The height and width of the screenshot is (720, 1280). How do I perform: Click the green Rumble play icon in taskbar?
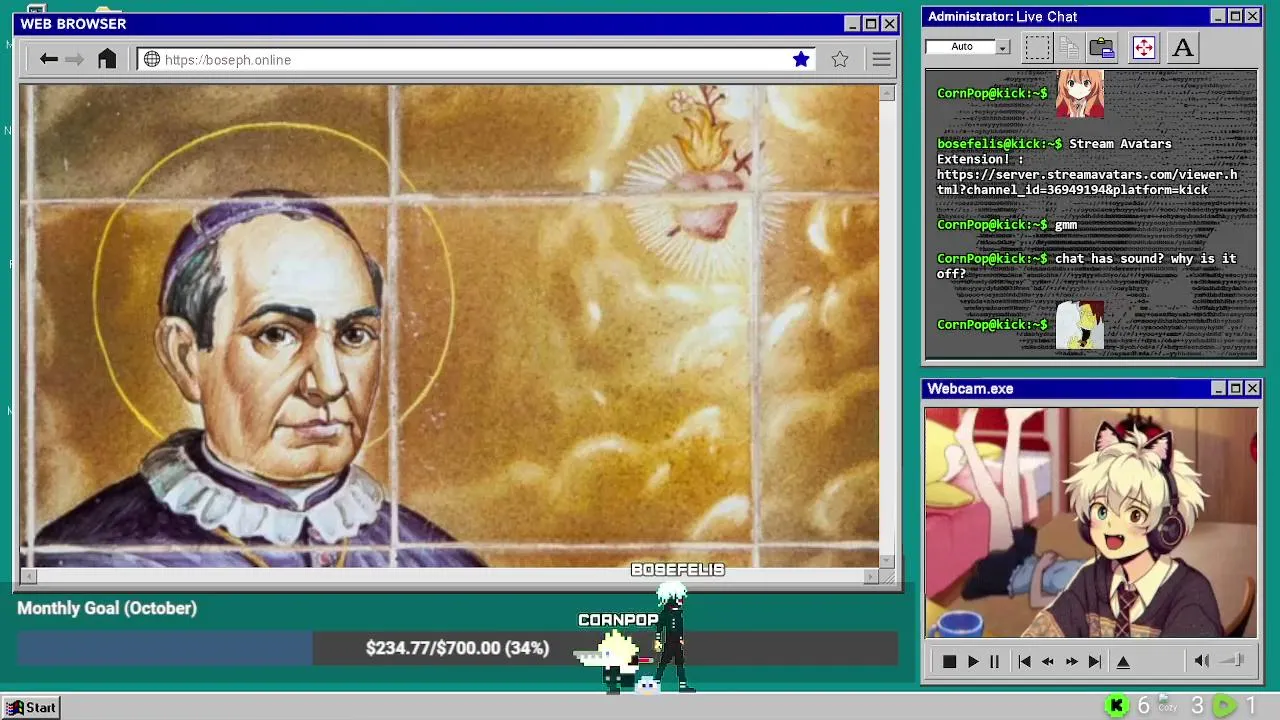(1224, 706)
